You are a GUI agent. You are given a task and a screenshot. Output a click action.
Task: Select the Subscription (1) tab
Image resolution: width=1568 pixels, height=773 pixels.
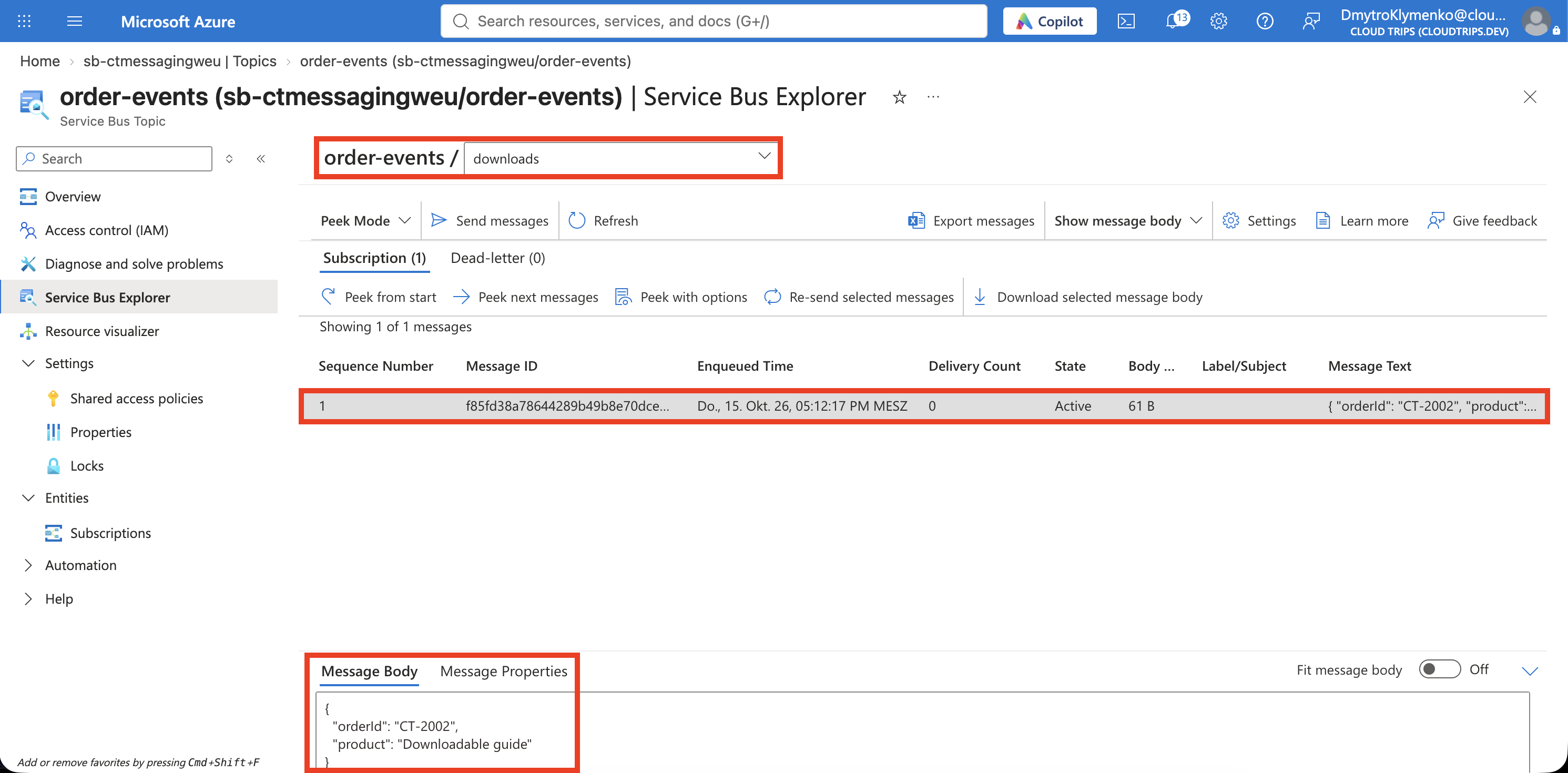coord(374,258)
